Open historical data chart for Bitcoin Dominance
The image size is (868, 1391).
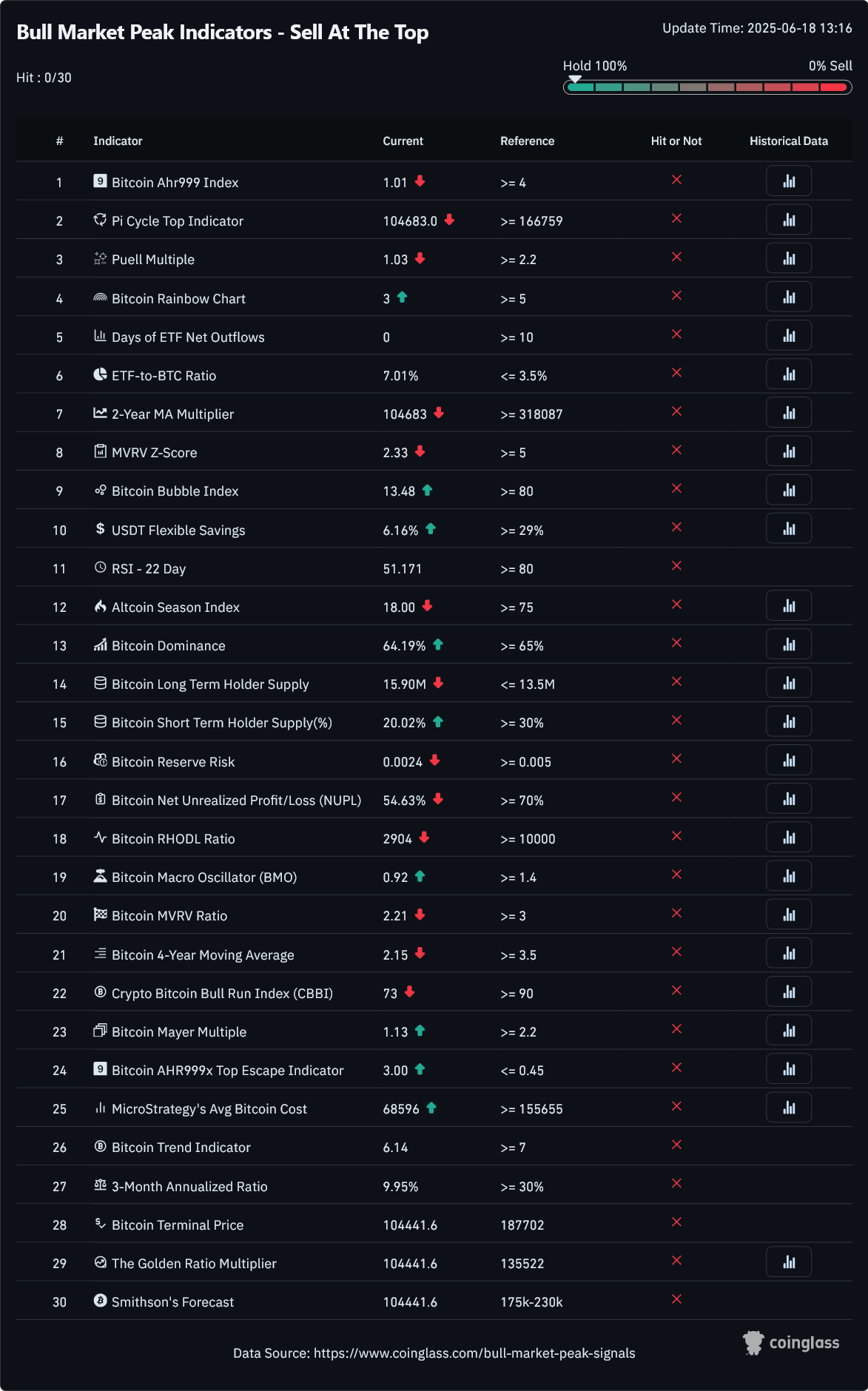pyautogui.click(x=789, y=644)
